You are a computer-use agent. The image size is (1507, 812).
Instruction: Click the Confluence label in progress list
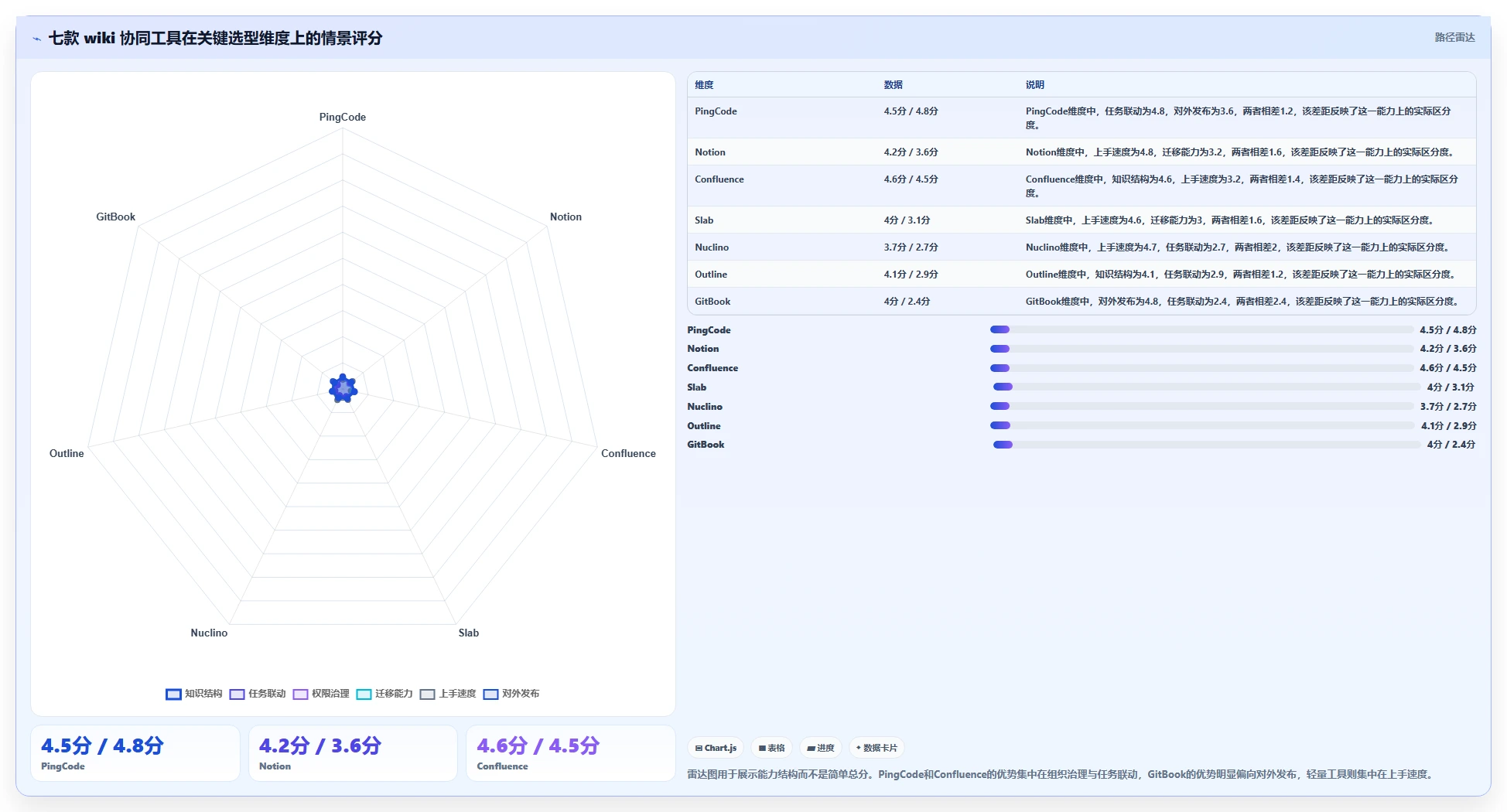pos(712,368)
